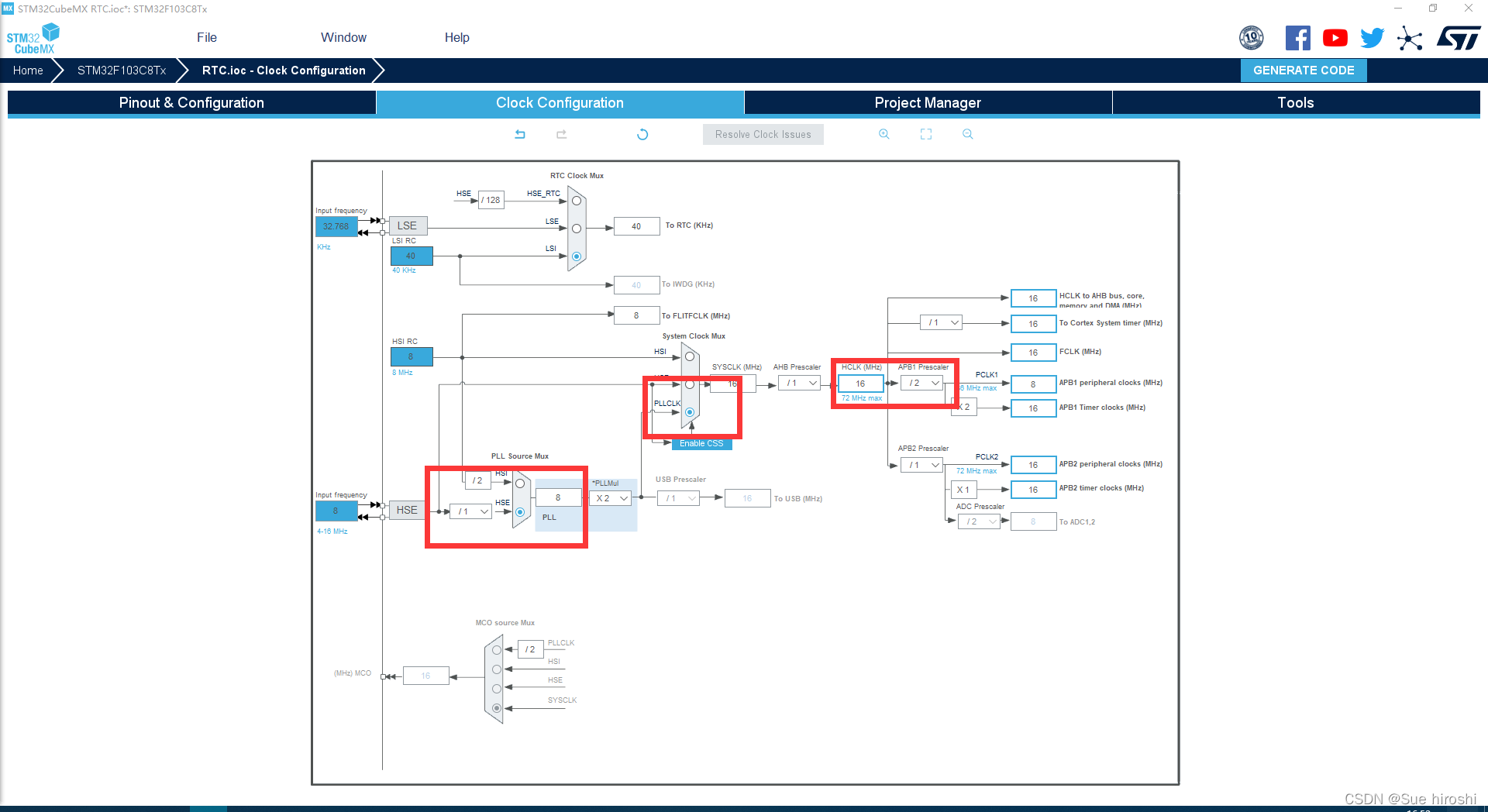Screen dimensions: 1488x812
Task: Click the LSI RC 40 KHz box
Action: click(412, 256)
